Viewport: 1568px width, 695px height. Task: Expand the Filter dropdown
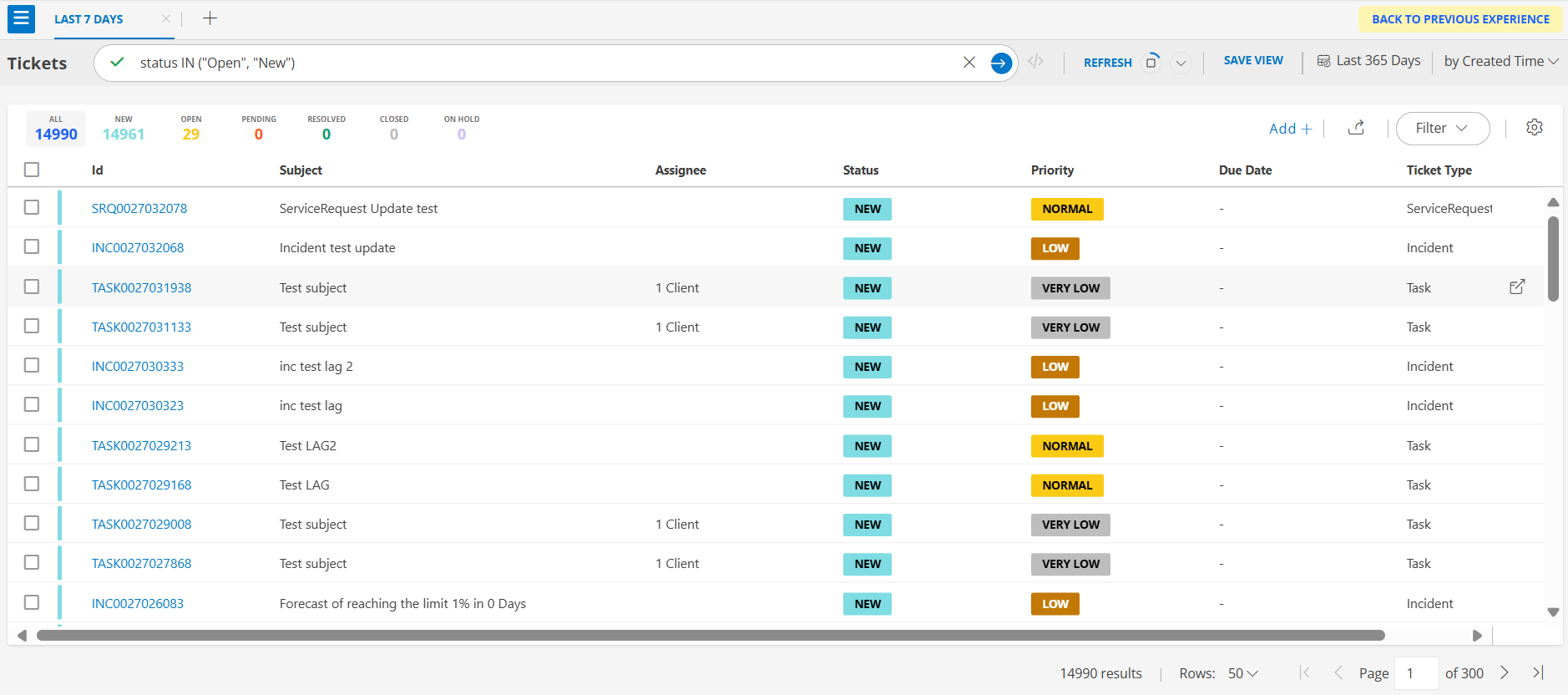point(1442,128)
